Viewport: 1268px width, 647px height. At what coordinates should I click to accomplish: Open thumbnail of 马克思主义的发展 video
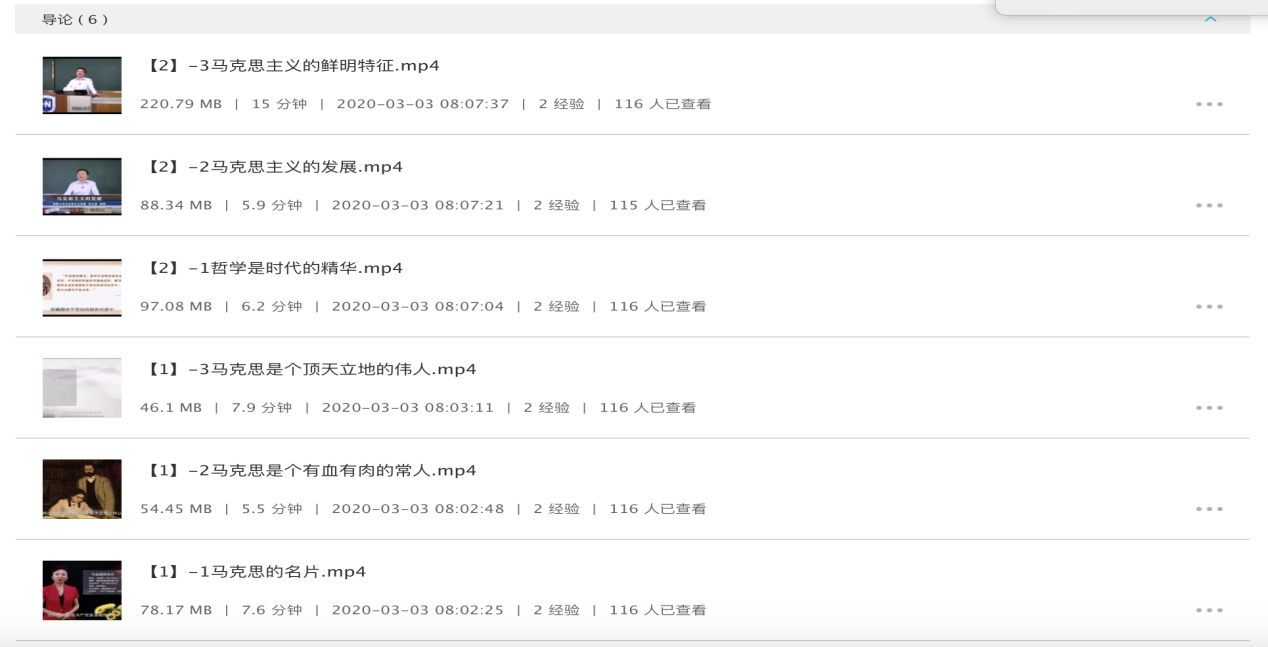tap(82, 186)
